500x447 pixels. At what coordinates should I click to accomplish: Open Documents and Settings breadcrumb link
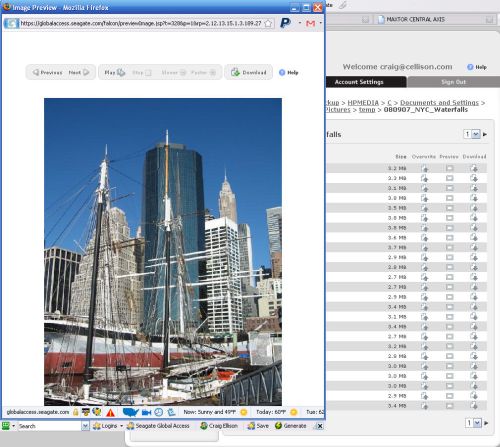point(439,103)
